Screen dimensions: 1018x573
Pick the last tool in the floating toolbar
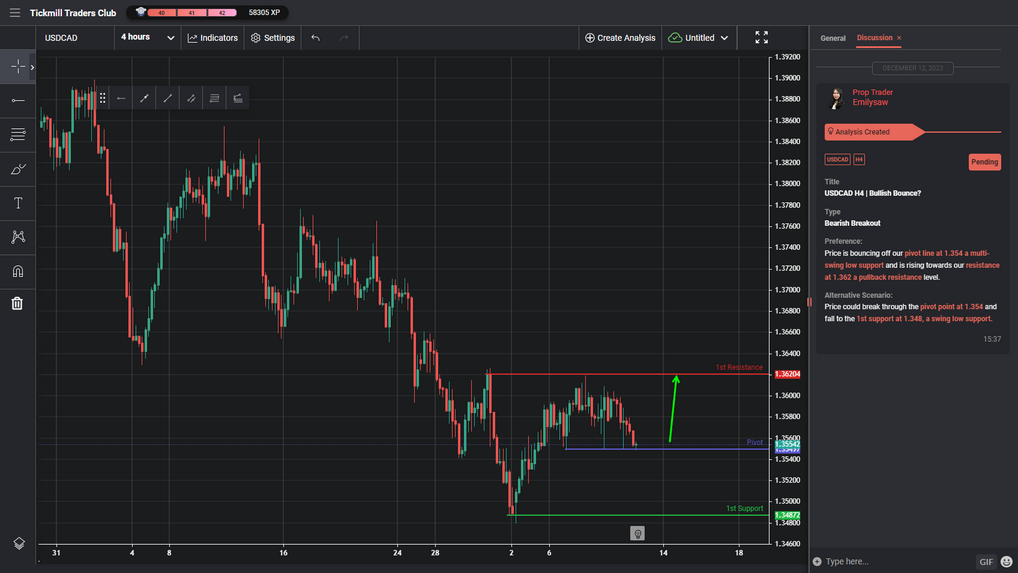pos(238,98)
